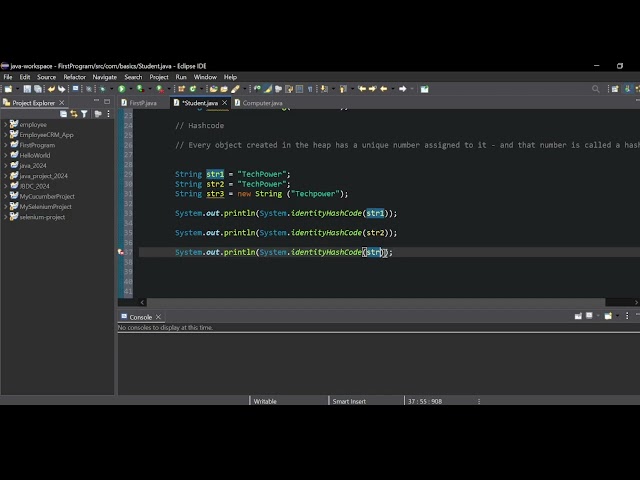
Task: Select the MyCucumberProject project
Action: coord(47,196)
